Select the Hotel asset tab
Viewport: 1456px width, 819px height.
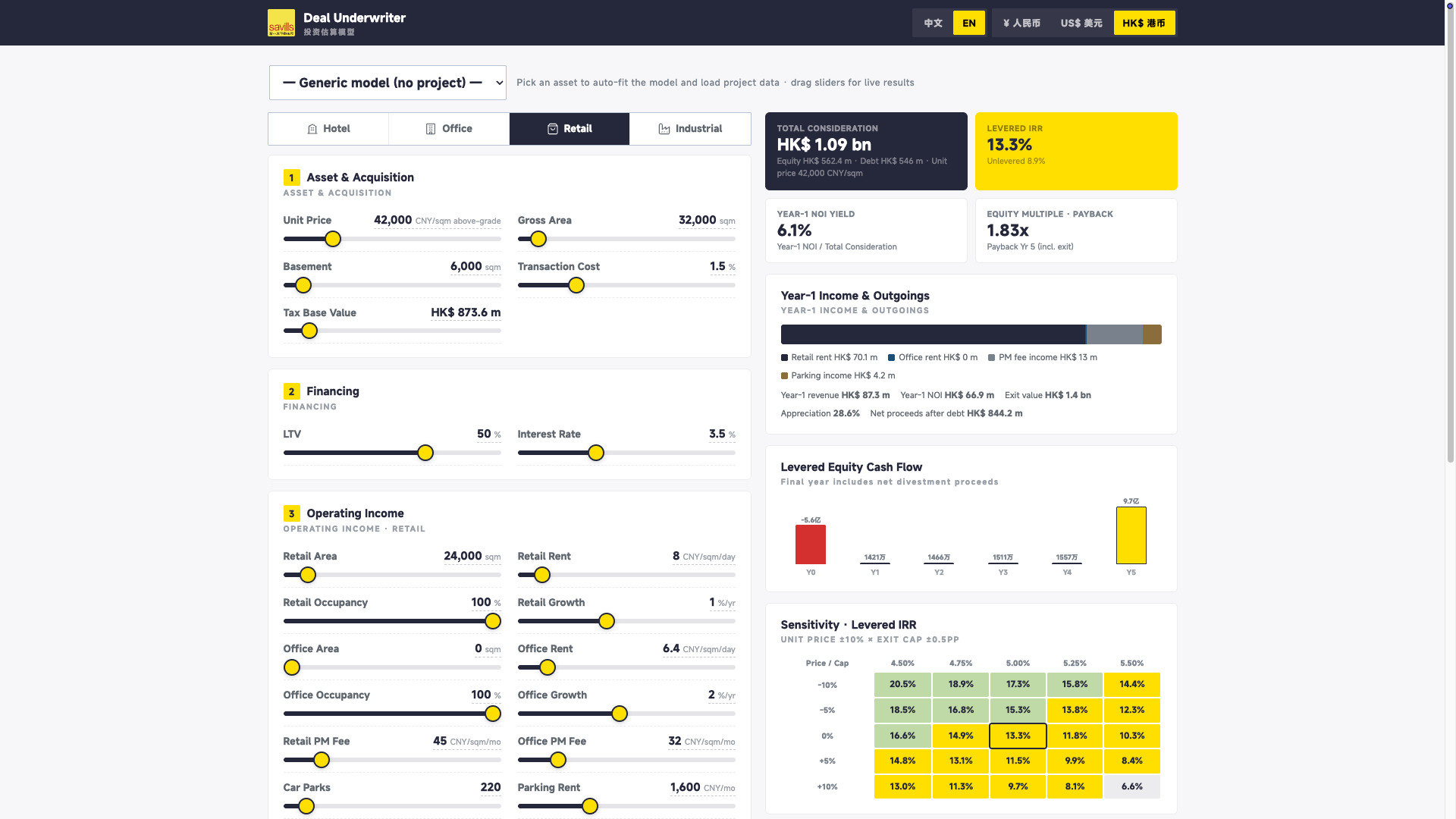click(328, 129)
